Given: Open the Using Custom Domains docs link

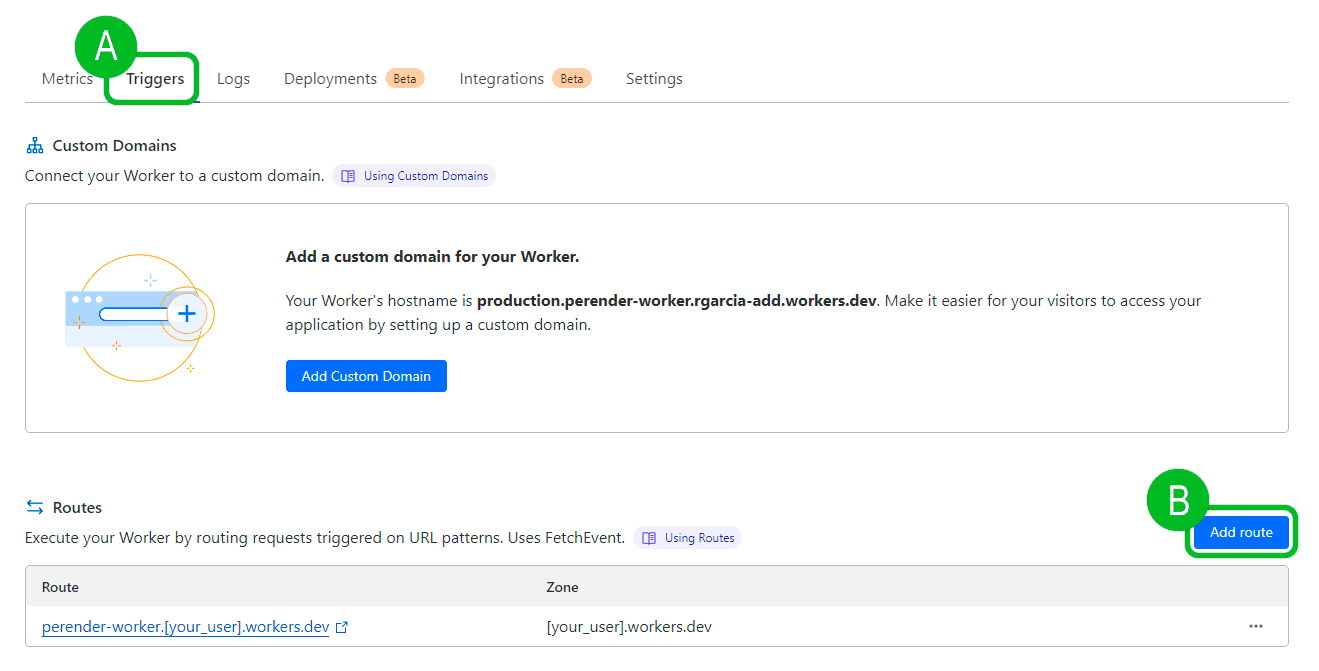Looking at the screenshot, I should coord(414,176).
